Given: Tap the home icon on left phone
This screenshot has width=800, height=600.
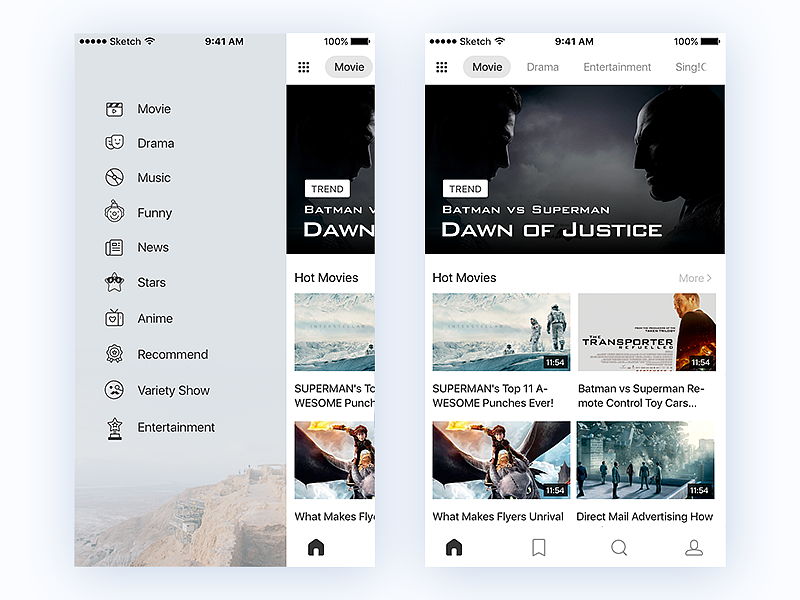Looking at the screenshot, I should 316,547.
